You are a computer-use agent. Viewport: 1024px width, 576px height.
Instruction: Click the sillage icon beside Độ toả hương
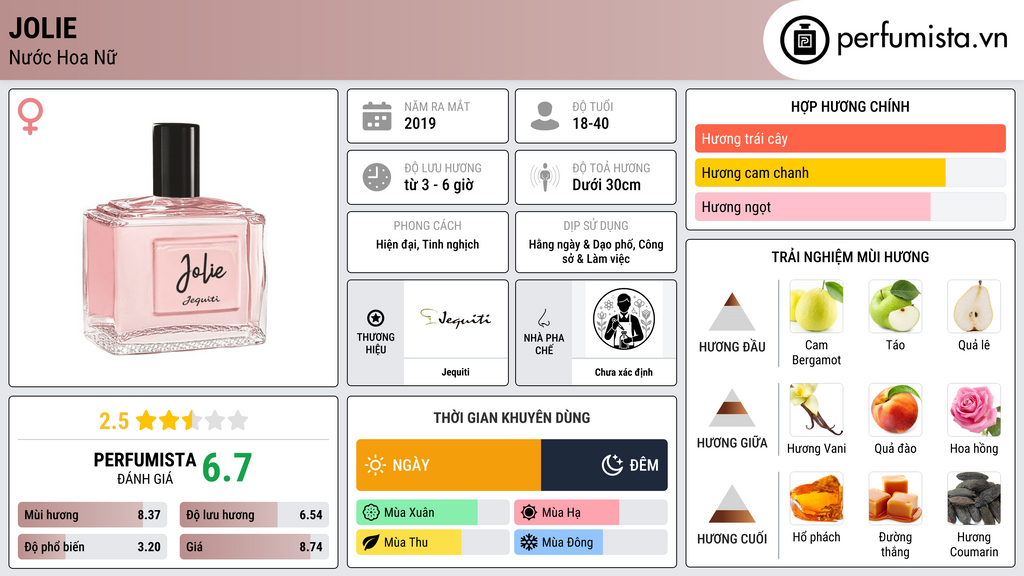[x=545, y=177]
